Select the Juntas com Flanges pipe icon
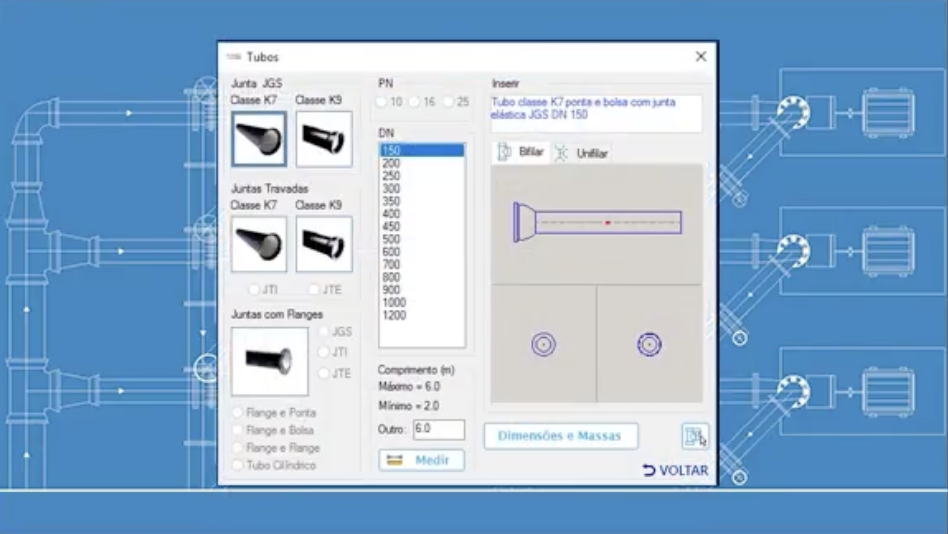Viewport: 948px width, 534px height. (270, 361)
